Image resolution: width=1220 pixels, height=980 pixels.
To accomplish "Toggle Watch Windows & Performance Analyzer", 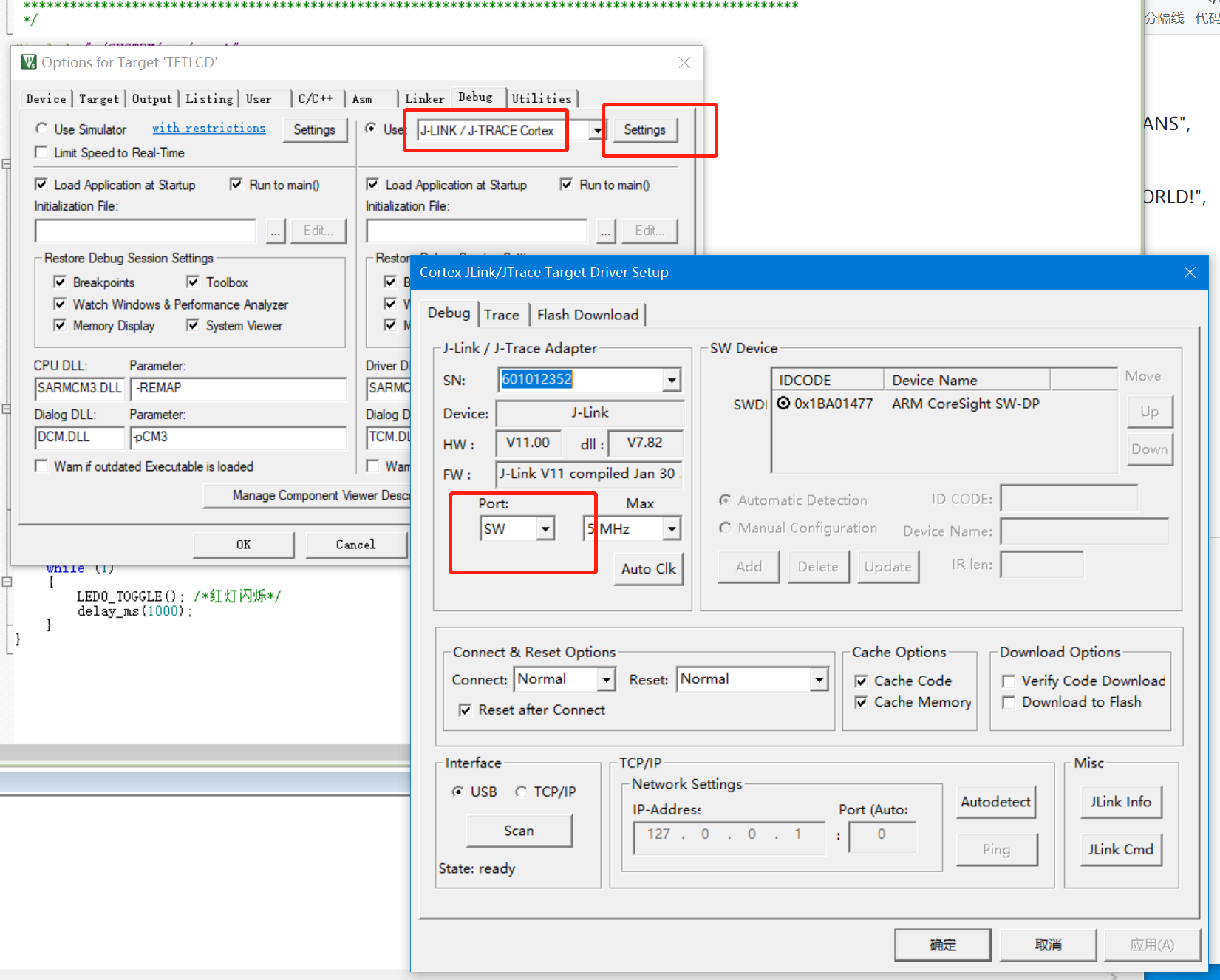I will click(x=60, y=304).
